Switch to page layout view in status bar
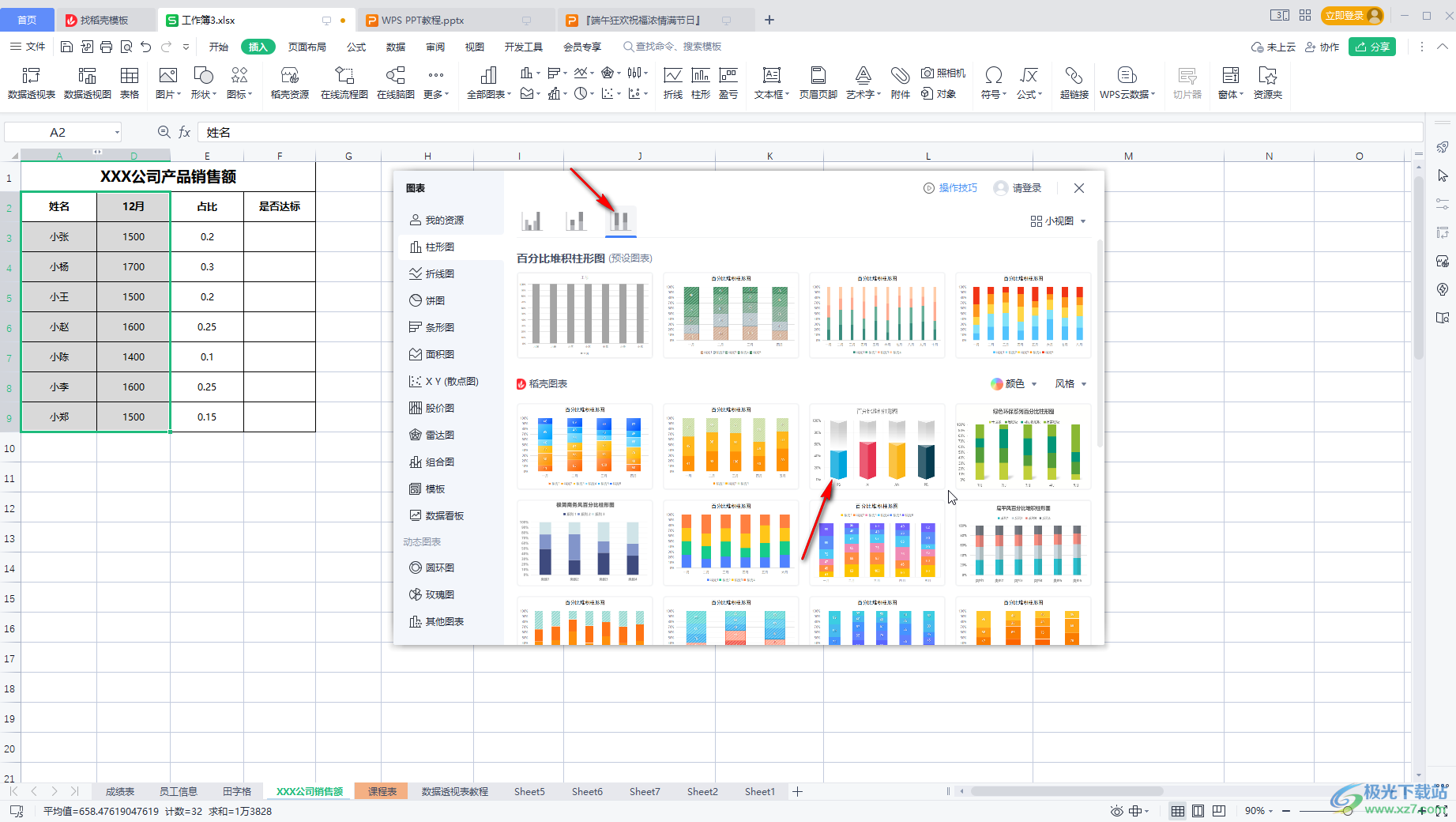This screenshot has height=822, width=1456. [x=1198, y=811]
